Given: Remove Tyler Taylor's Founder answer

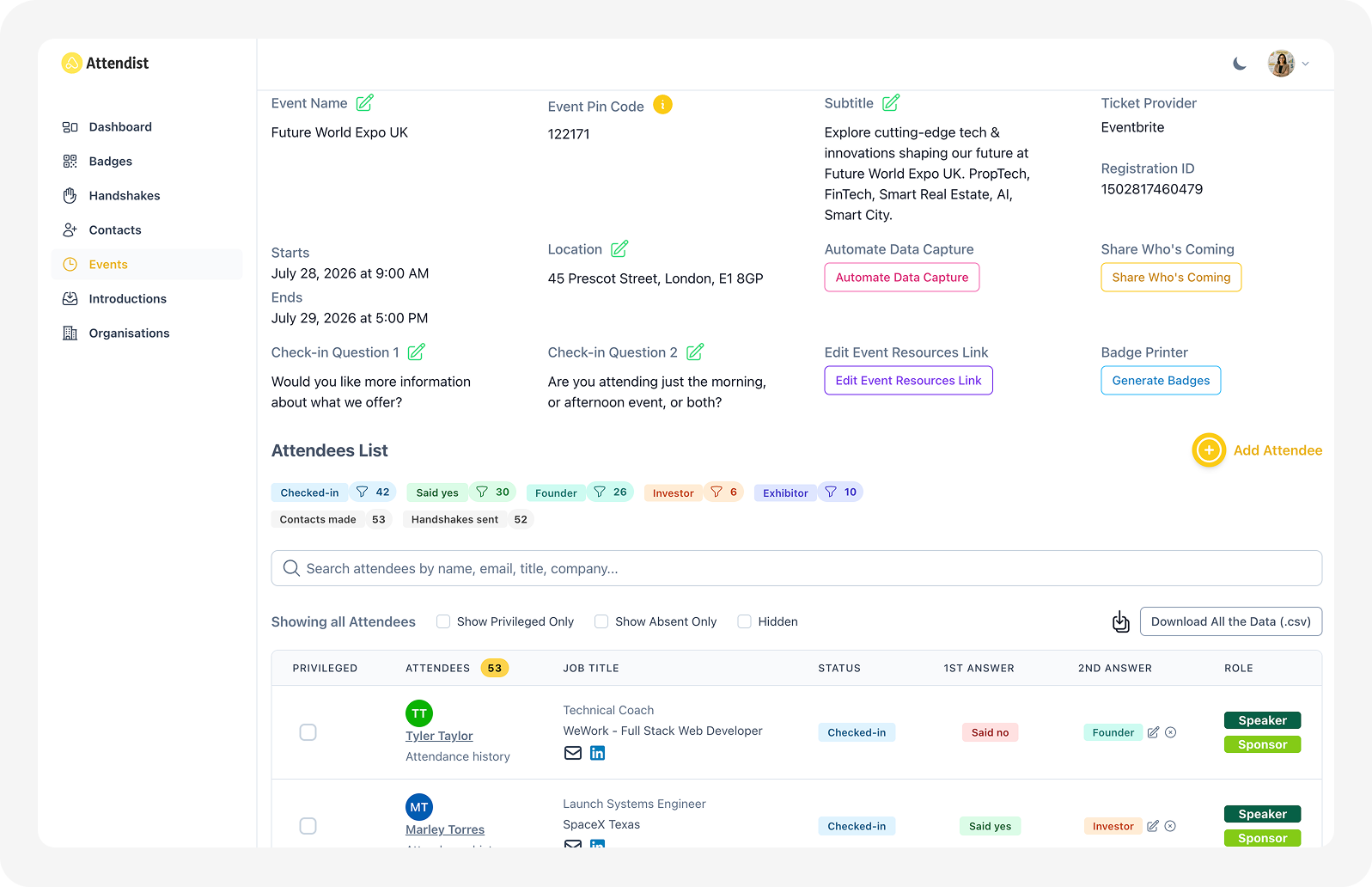Looking at the screenshot, I should [1170, 732].
